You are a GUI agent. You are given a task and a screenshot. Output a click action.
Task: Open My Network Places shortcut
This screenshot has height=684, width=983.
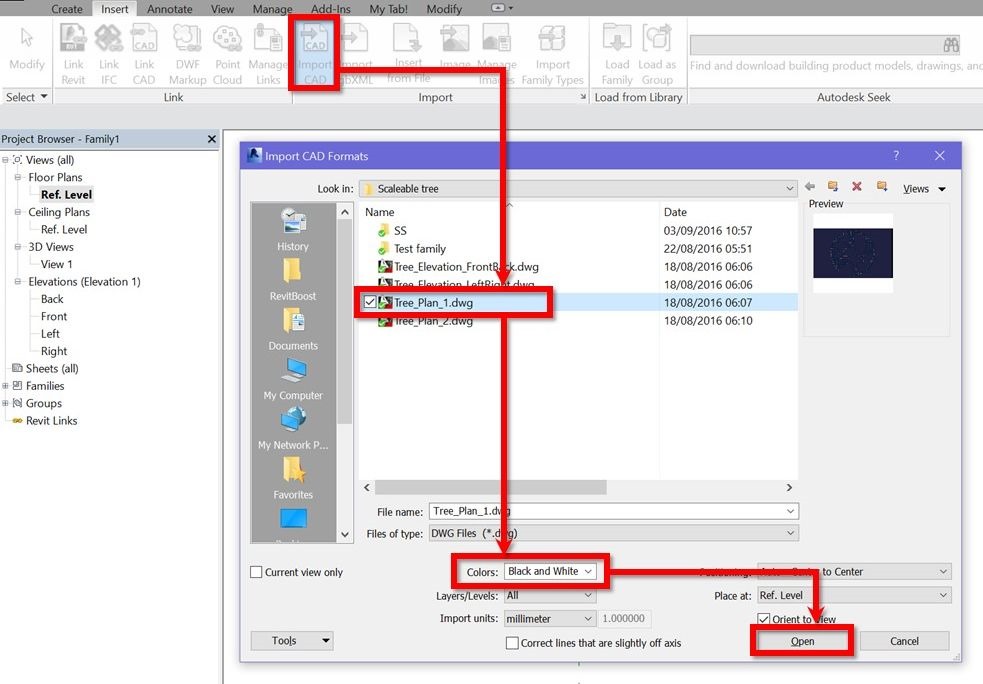(x=293, y=428)
